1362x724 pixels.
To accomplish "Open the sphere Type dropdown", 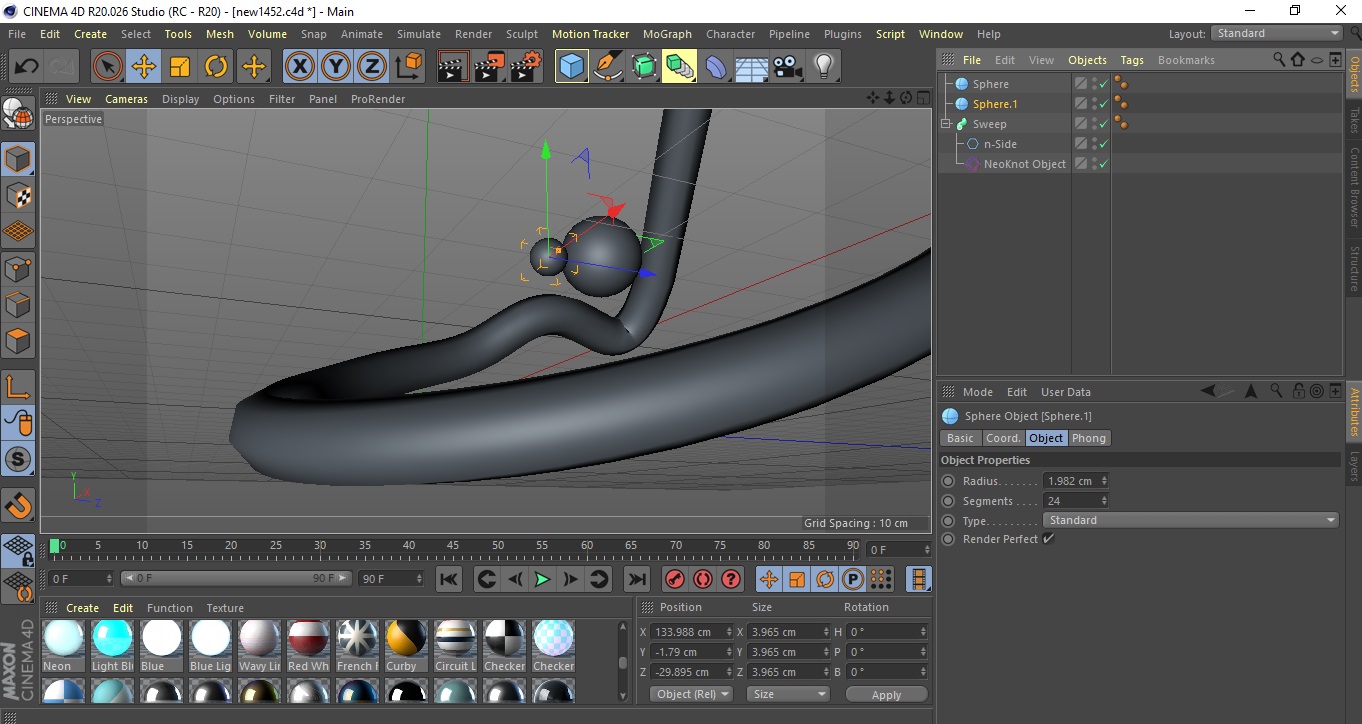I will 1190,520.
